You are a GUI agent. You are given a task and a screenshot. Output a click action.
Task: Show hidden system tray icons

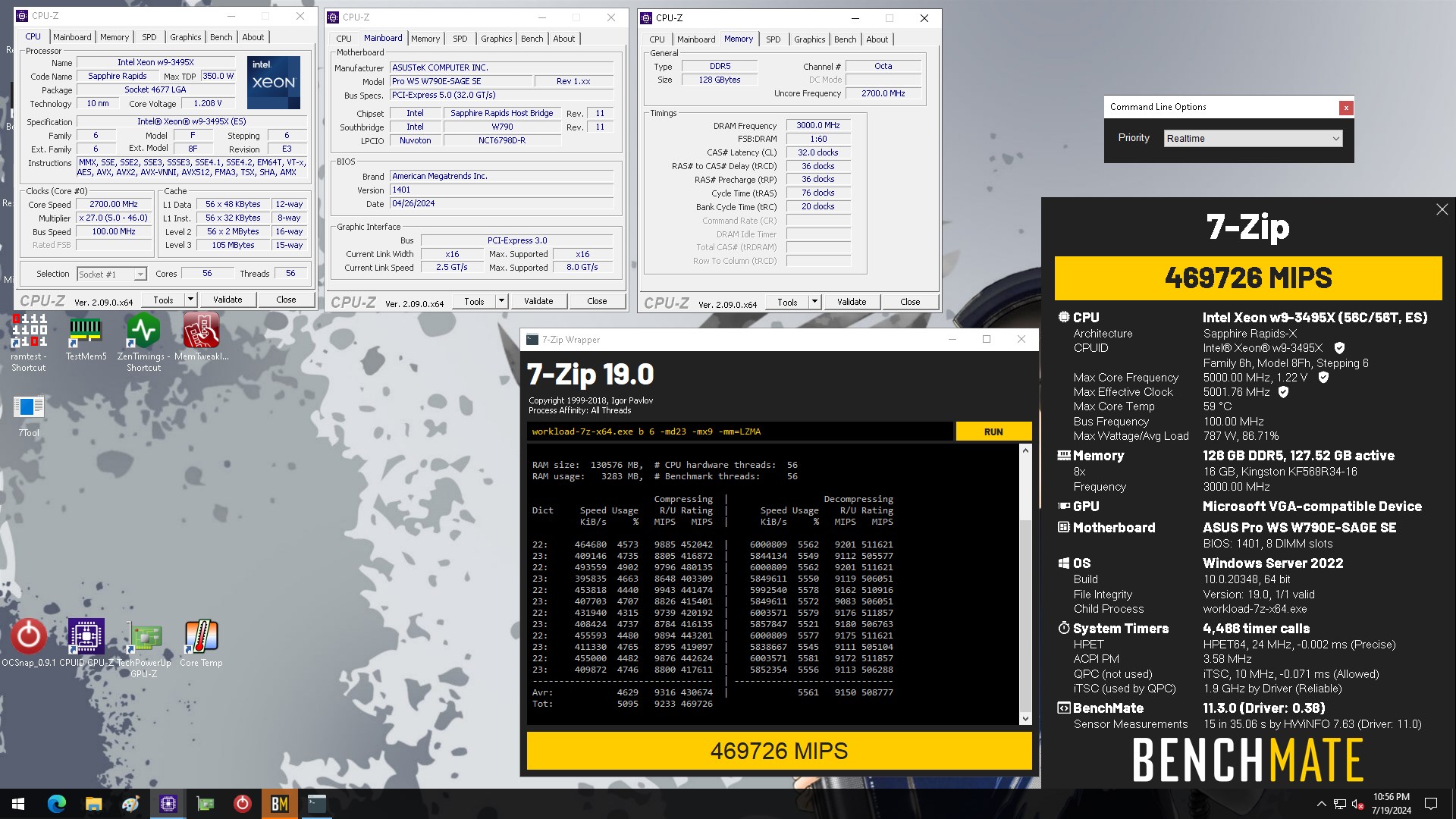click(1321, 804)
